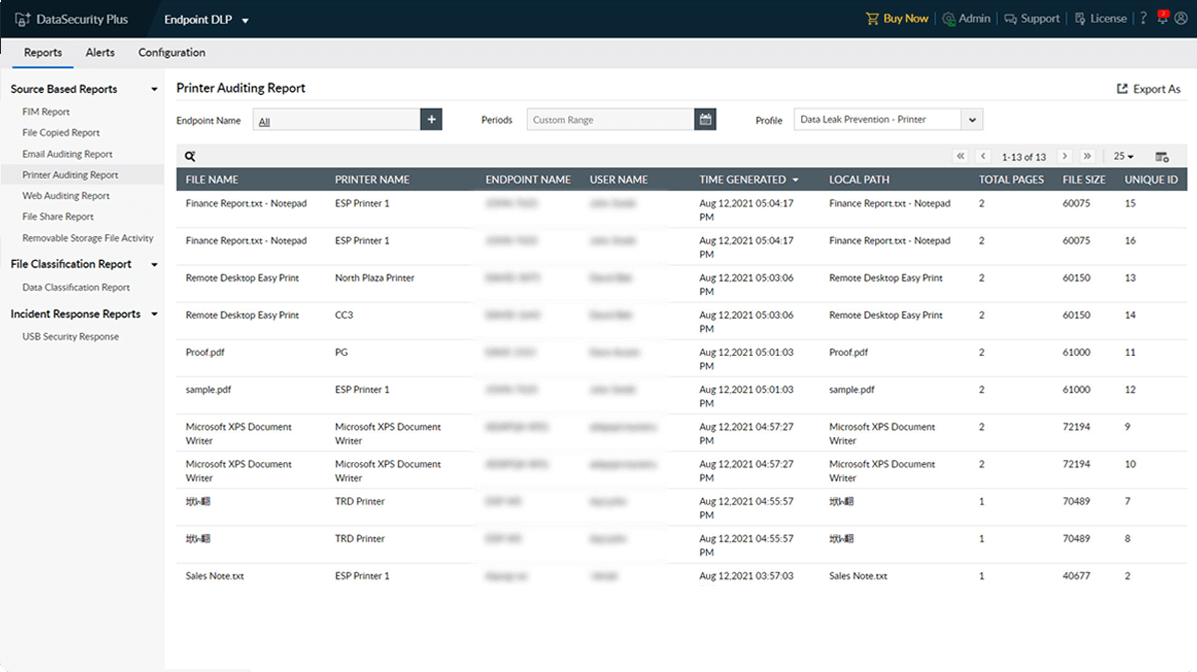Go to the previous page of results
Image resolution: width=1197 pixels, height=672 pixels.
(x=983, y=156)
